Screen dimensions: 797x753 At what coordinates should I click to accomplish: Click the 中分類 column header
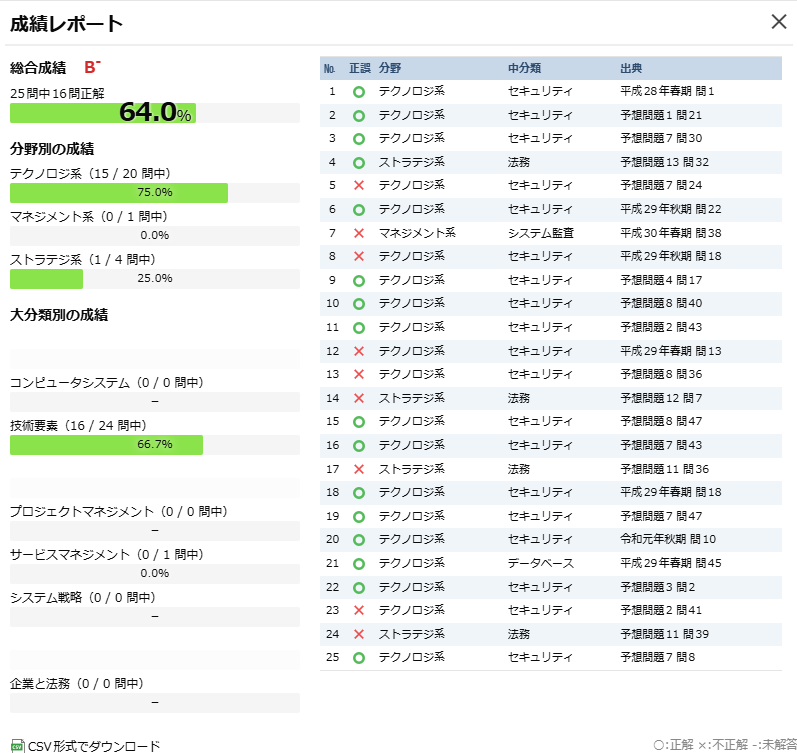pyautogui.click(x=524, y=68)
